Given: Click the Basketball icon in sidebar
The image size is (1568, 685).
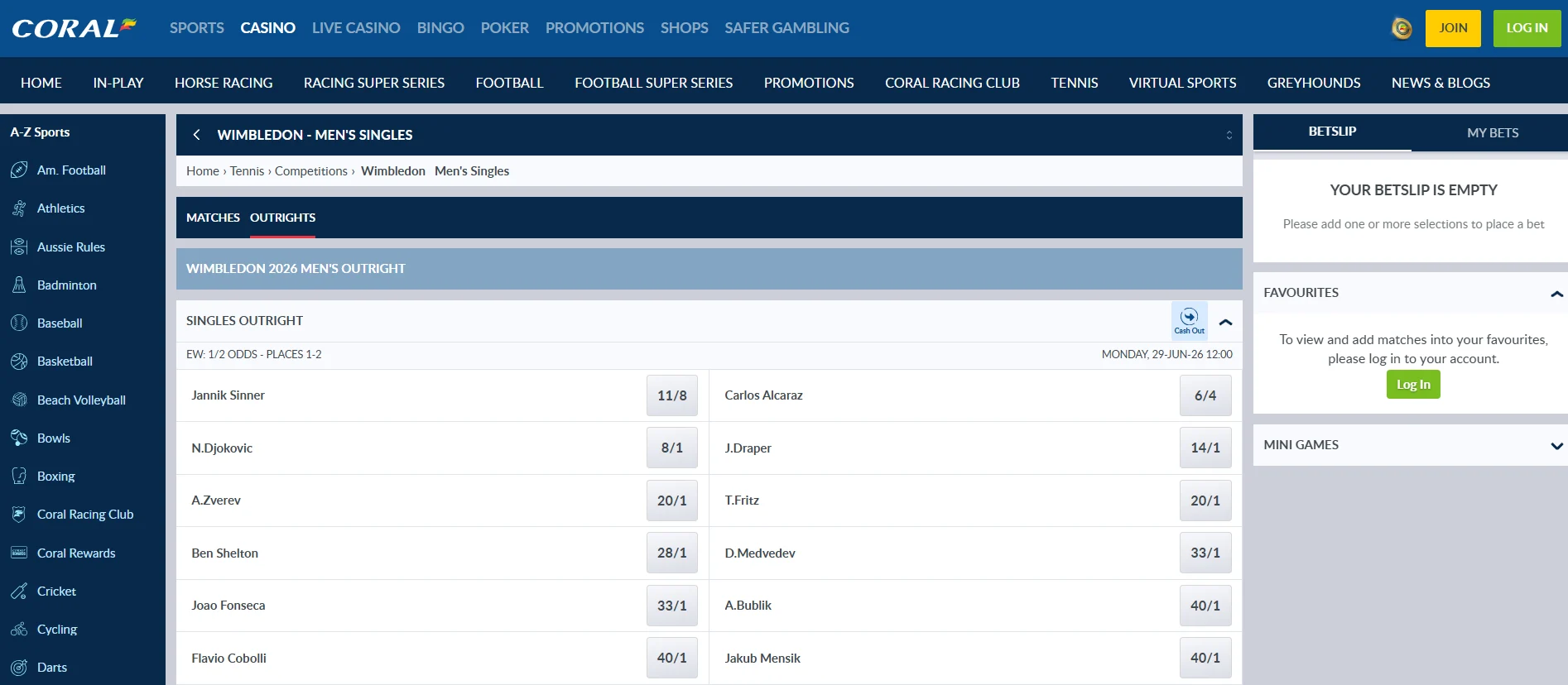Looking at the screenshot, I should pyautogui.click(x=19, y=362).
